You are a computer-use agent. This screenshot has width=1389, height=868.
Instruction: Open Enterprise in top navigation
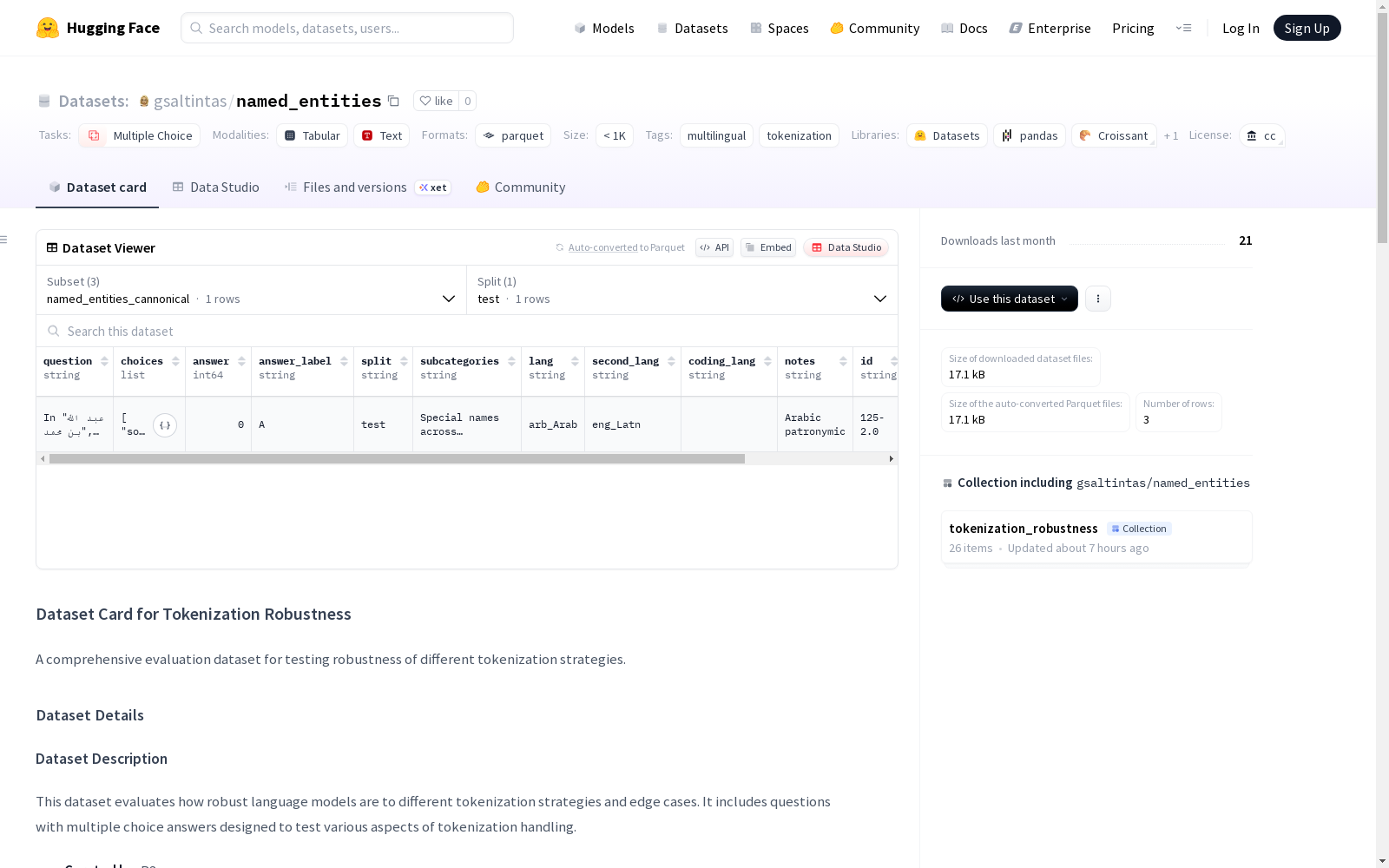(1050, 28)
